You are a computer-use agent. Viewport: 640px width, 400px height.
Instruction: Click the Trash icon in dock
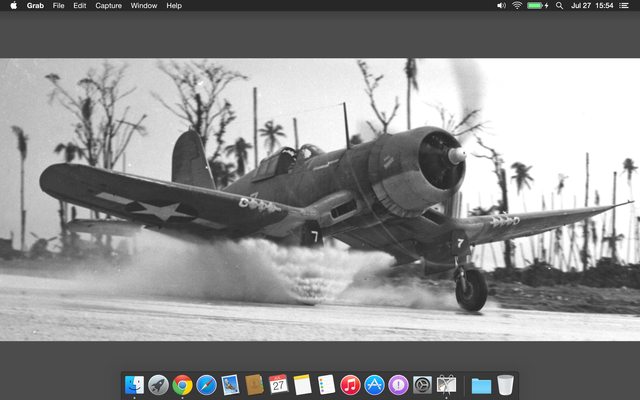click(506, 385)
